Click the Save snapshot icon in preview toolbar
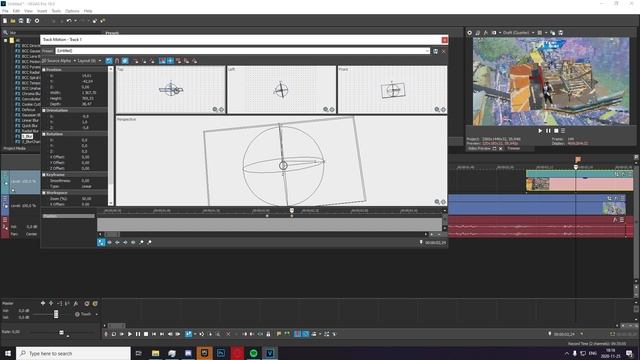The width and height of the screenshot is (640, 360). [560, 33]
